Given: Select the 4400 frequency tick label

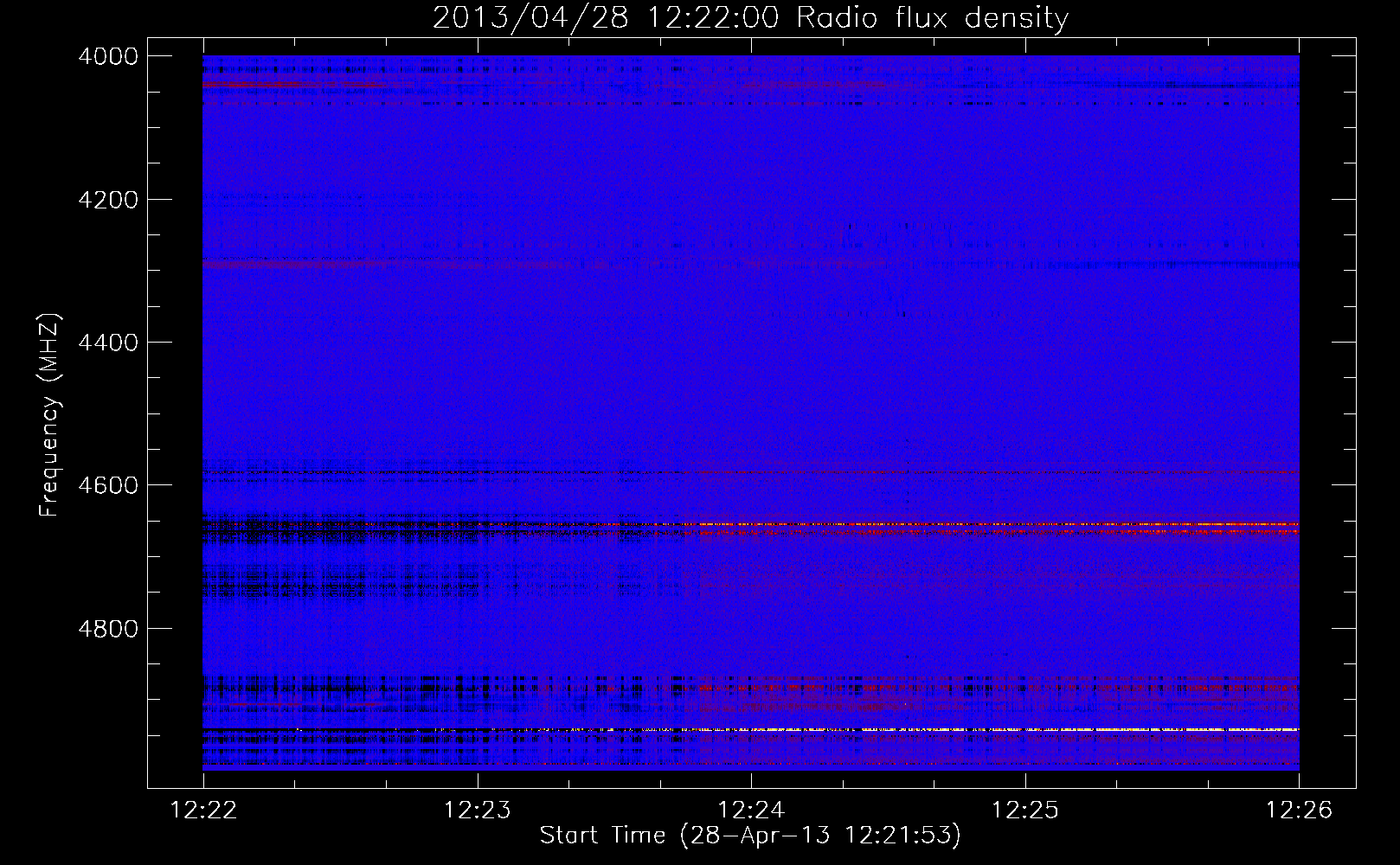Looking at the screenshot, I should [108, 343].
